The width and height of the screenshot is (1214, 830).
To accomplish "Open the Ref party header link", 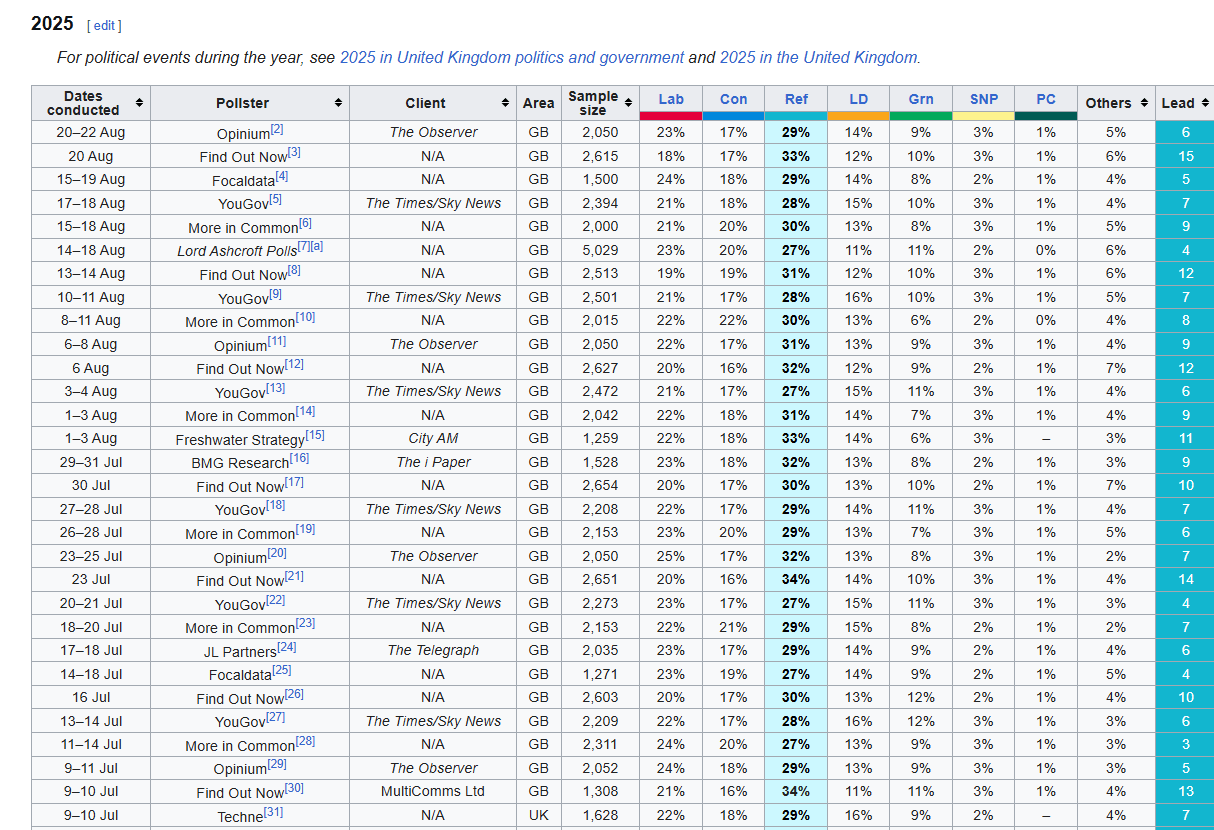I will click(796, 99).
